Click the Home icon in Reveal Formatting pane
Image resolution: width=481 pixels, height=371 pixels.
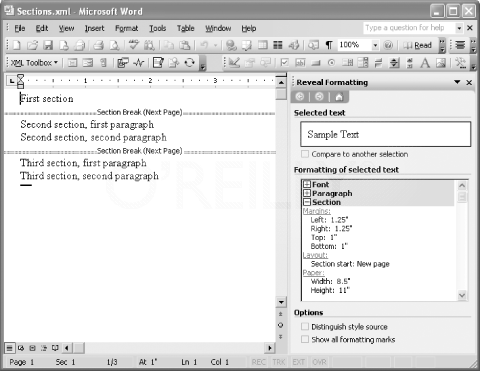click(339, 97)
